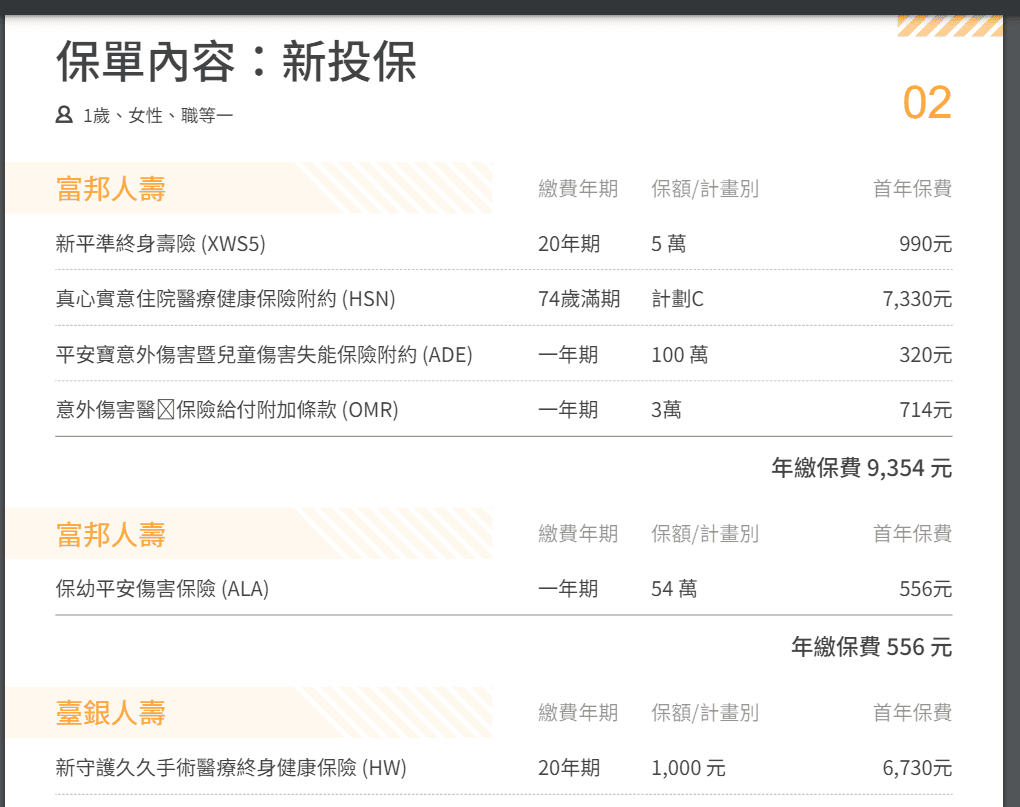Select 新守護久久手術醫療終身健康保險 (HW)
The width and height of the screenshot is (1020, 807).
coord(231,768)
